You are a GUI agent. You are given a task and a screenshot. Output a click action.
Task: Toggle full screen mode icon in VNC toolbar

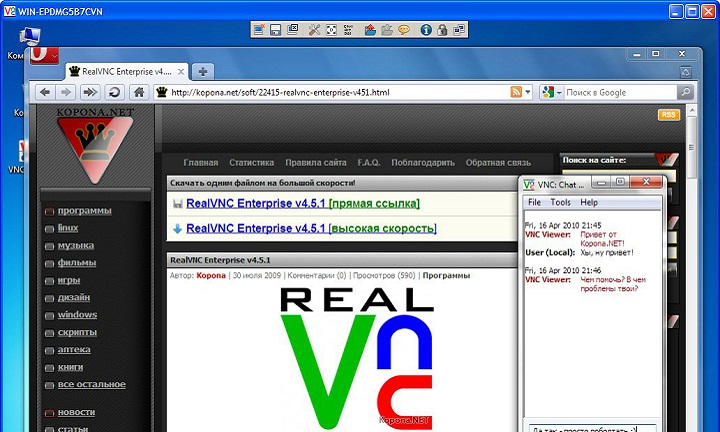point(331,30)
